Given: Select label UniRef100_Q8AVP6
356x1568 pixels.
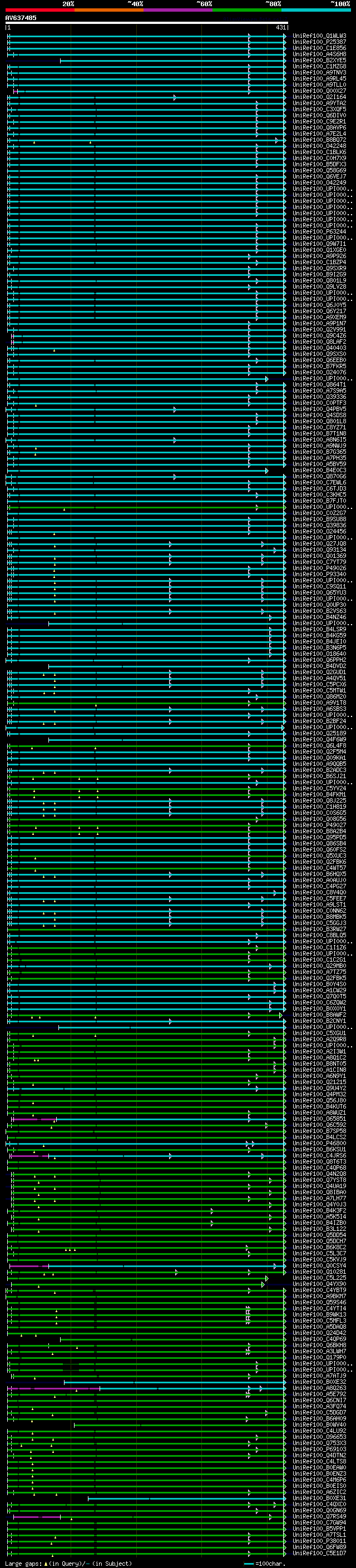Looking at the screenshot, I should (x=319, y=127).
